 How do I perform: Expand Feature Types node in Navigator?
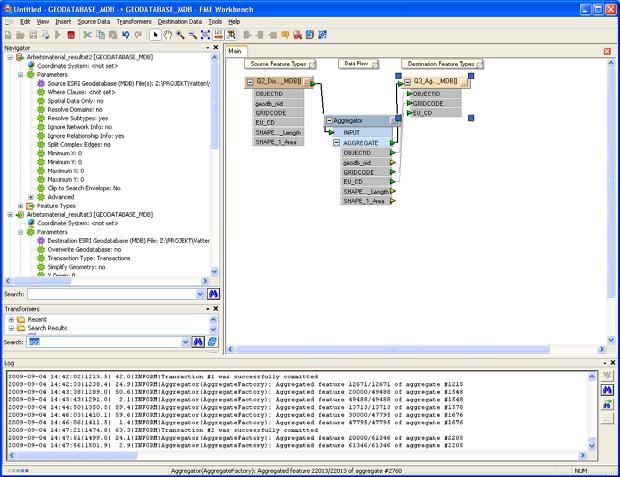pos(20,206)
